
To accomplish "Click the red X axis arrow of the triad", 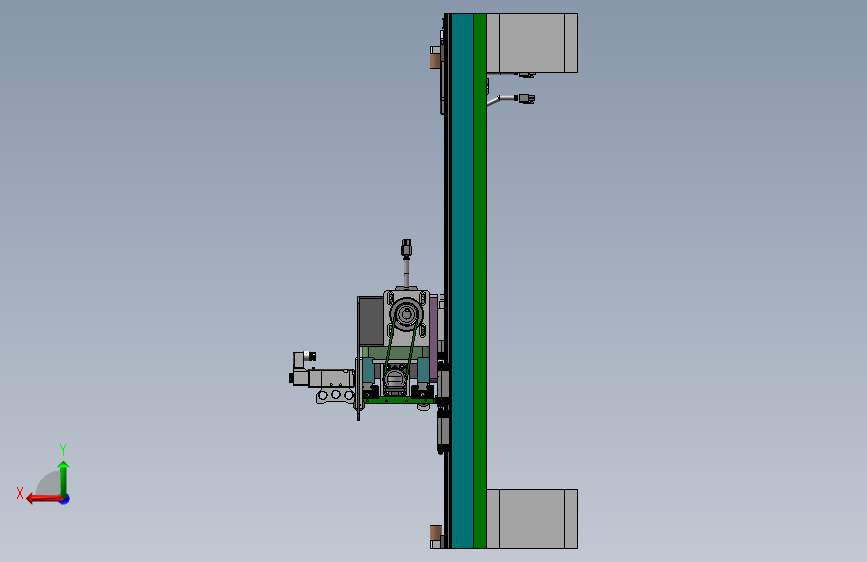I will tap(44, 499).
